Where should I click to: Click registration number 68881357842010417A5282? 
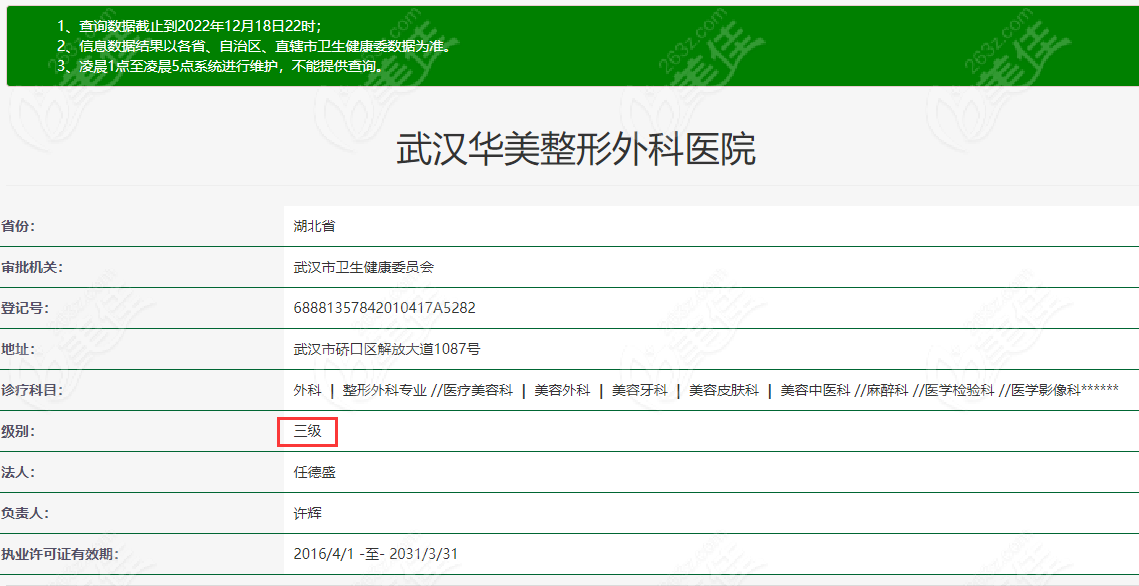[x=384, y=308]
